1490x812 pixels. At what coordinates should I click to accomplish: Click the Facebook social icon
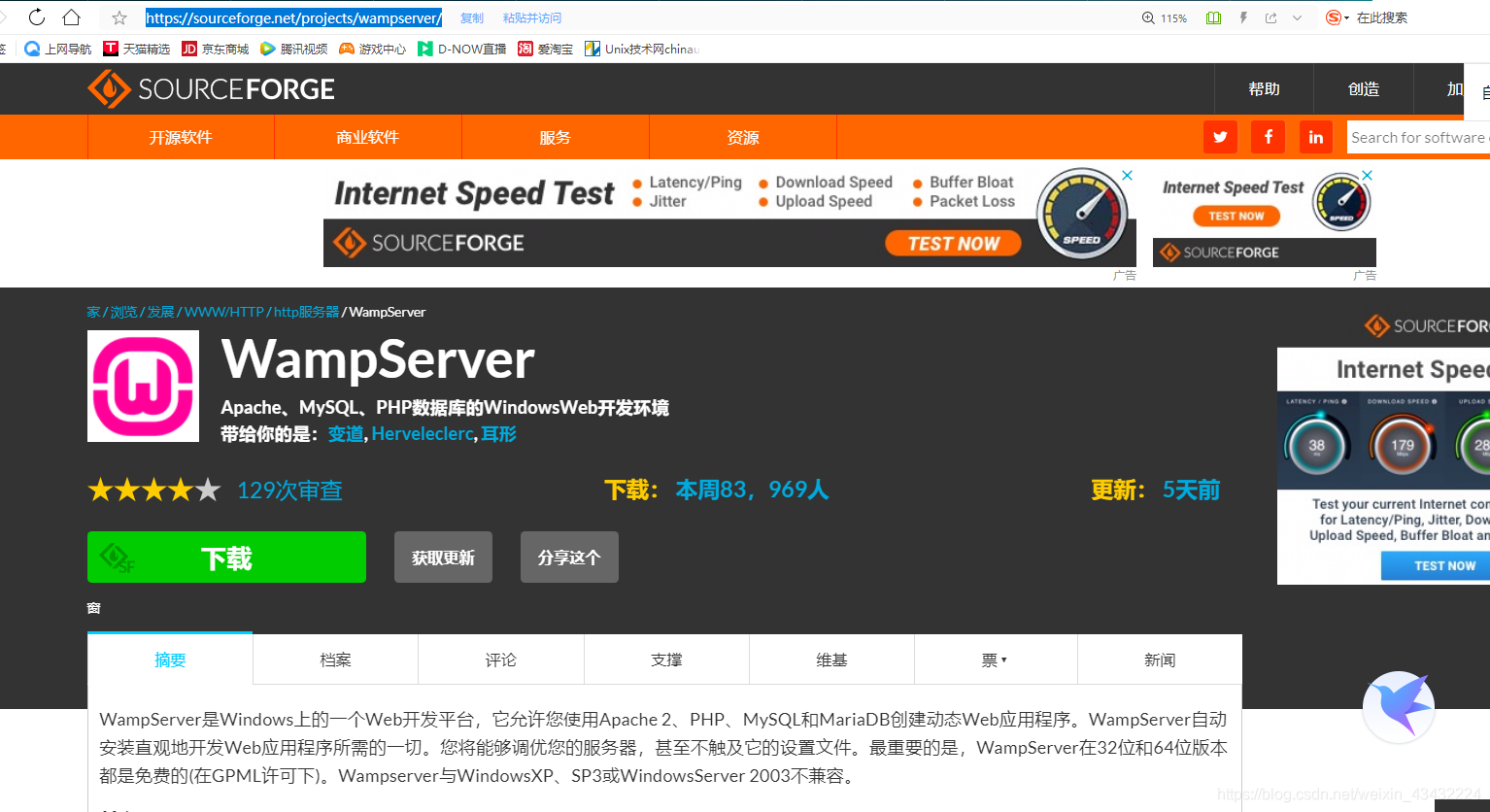coord(1268,137)
